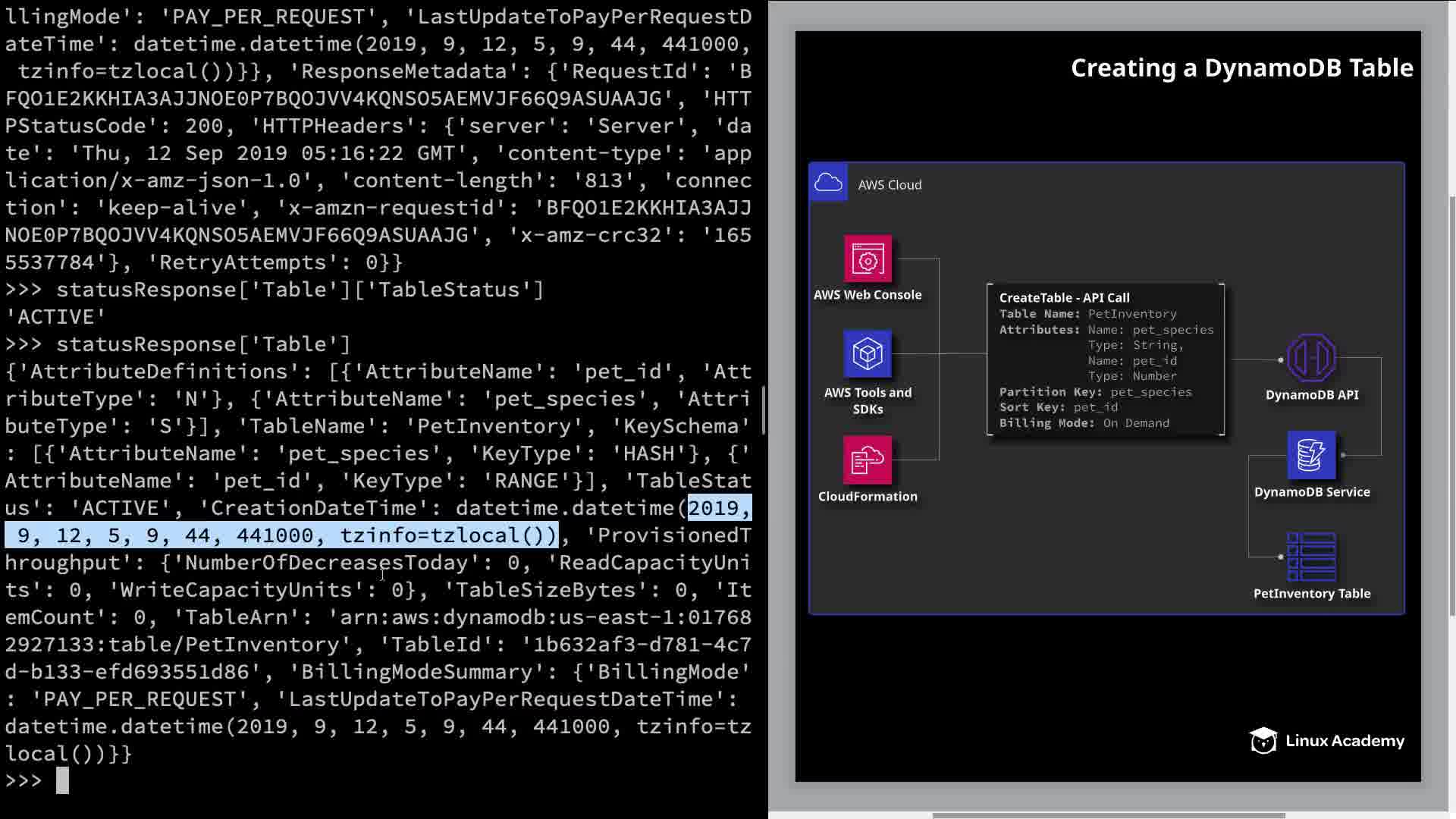This screenshot has width=1456, height=819.
Task: Click the DynamoDB Service label
Action: (x=1311, y=492)
